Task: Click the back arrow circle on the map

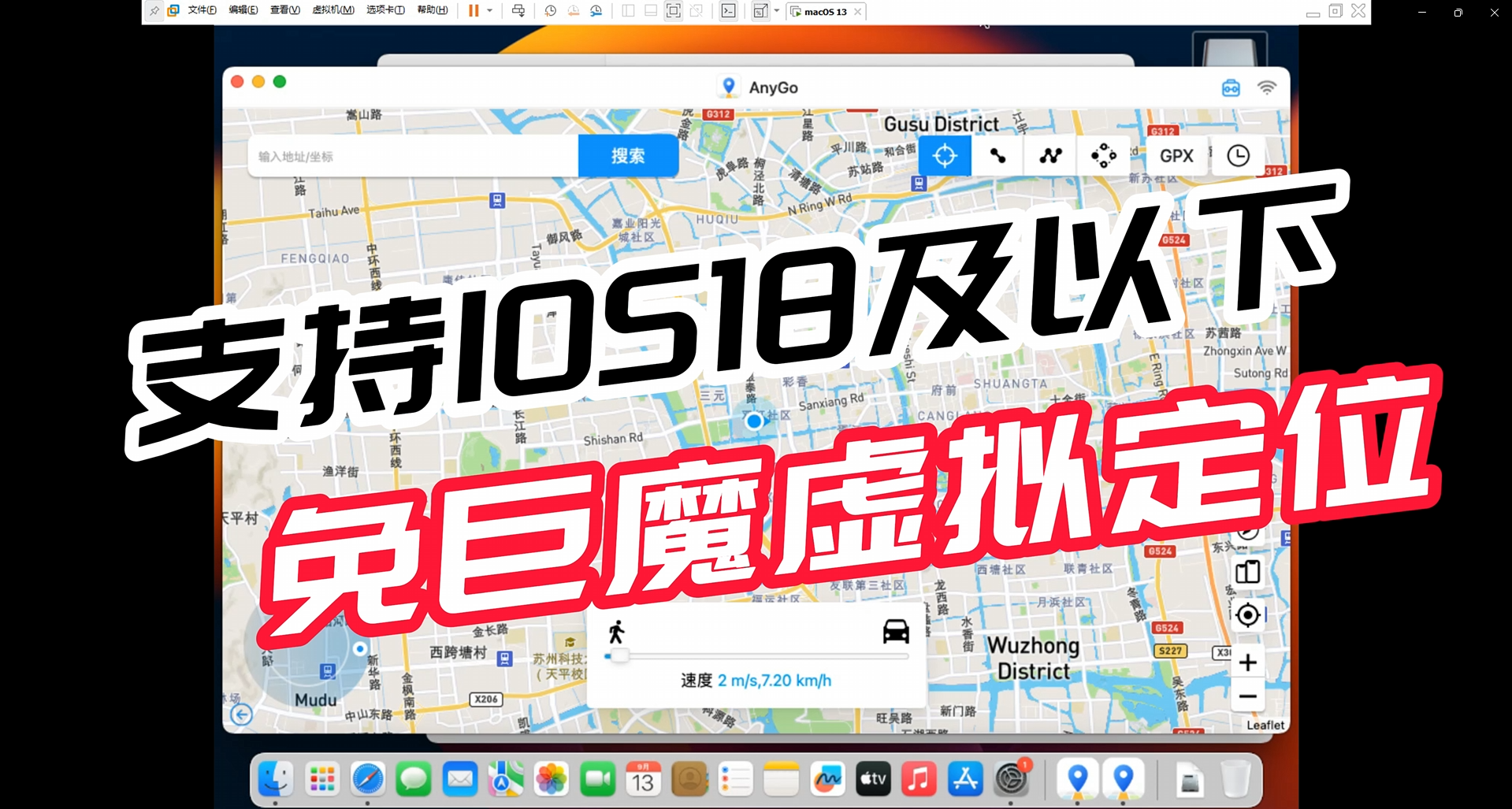Action: pos(242,714)
